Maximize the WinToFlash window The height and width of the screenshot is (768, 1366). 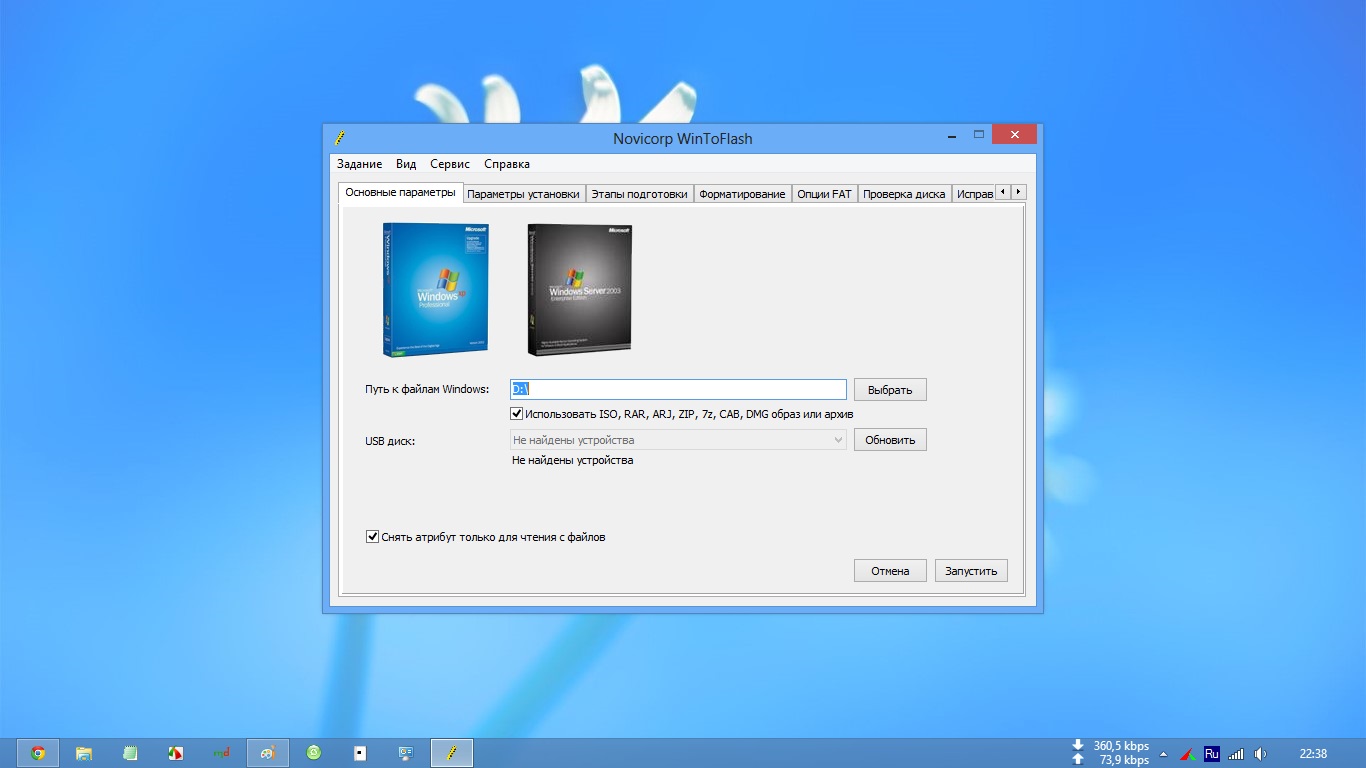[x=979, y=135]
